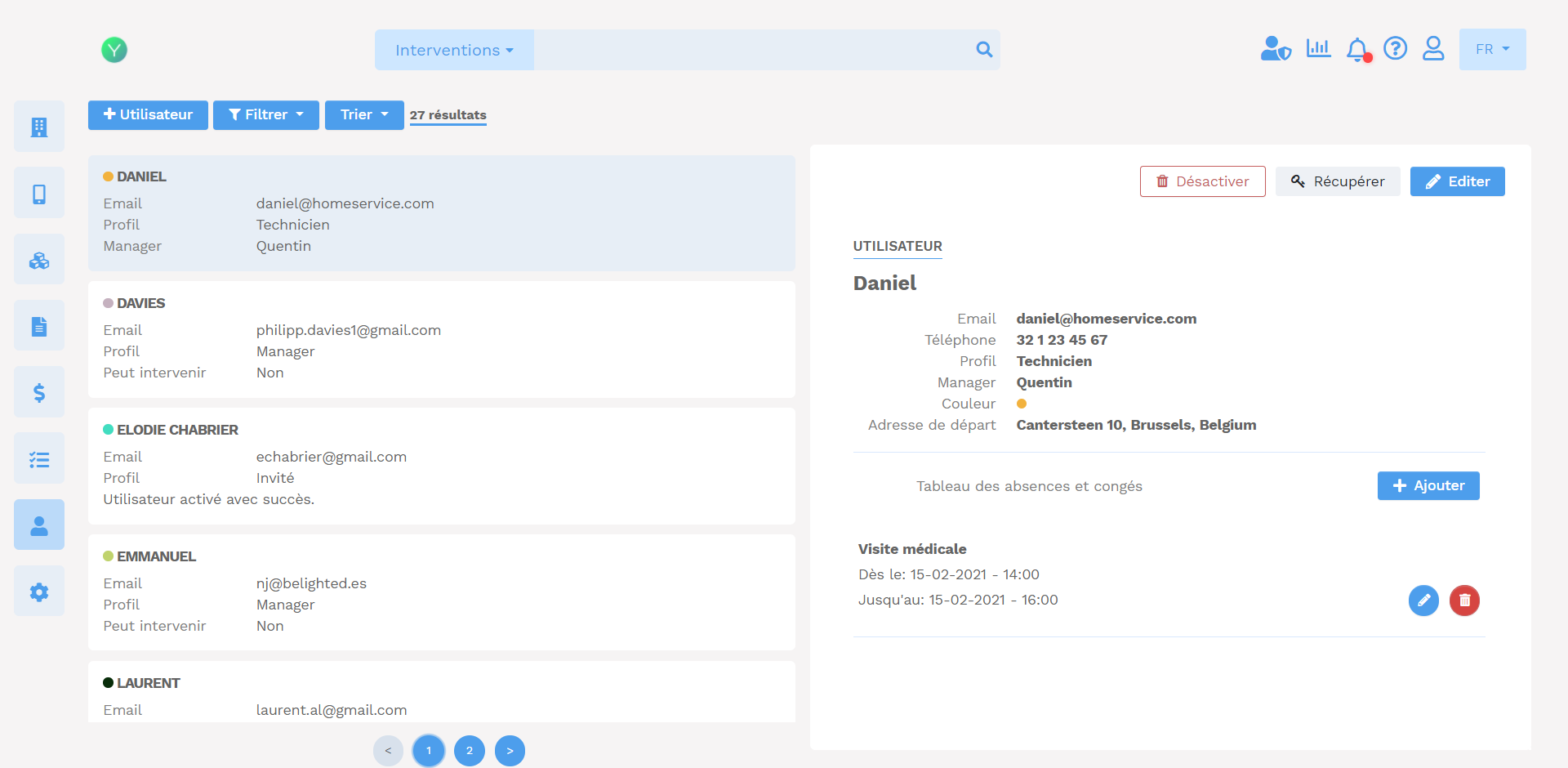This screenshot has width=1568, height=768.
Task: Select the mobile devices sidebar icon
Action: point(38,192)
